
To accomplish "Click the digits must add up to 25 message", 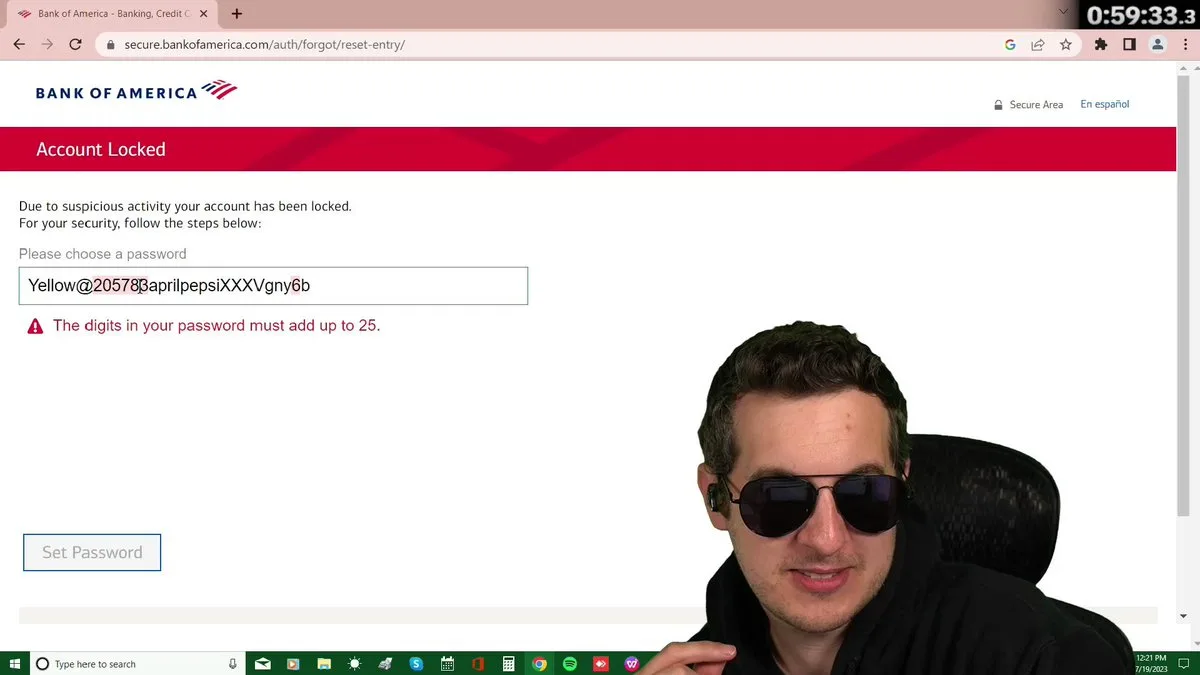I will 216,325.
